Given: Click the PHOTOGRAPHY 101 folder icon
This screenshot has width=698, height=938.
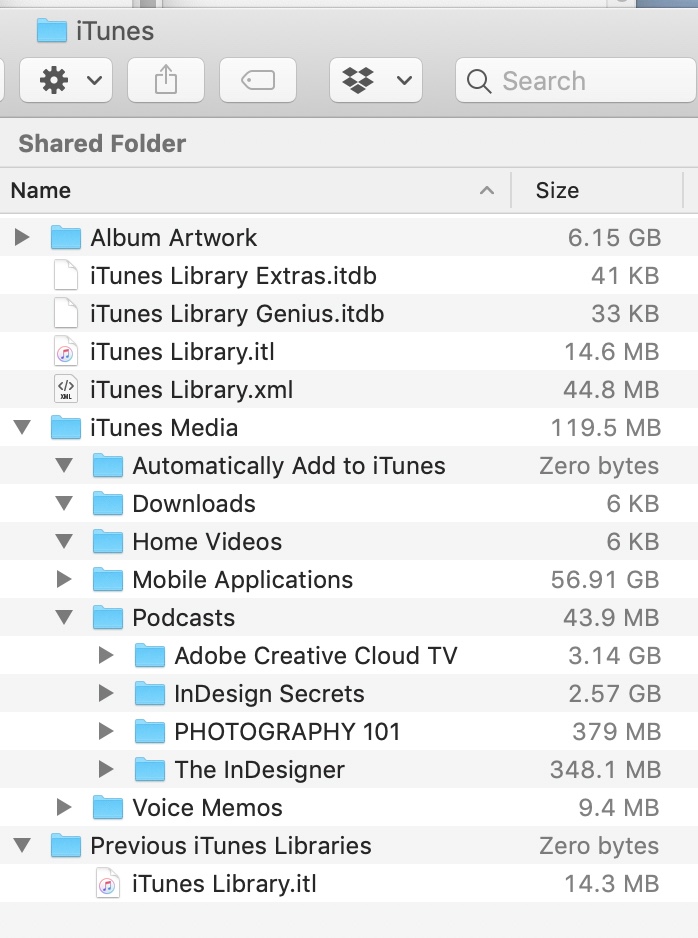Looking at the screenshot, I should tap(149, 732).
